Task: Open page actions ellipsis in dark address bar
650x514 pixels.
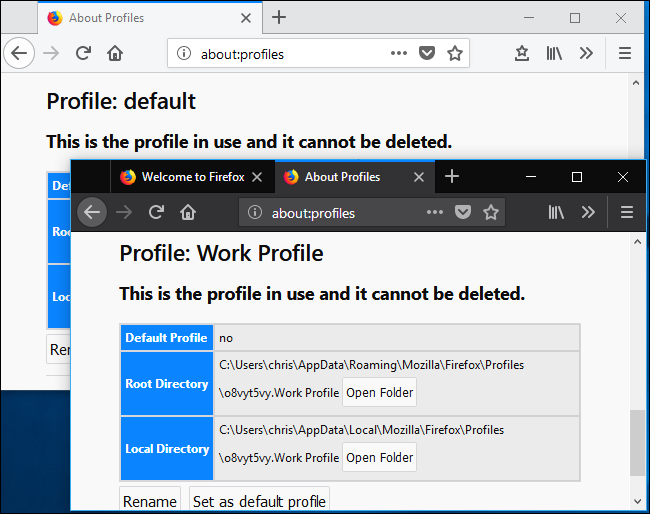Action: pos(434,212)
